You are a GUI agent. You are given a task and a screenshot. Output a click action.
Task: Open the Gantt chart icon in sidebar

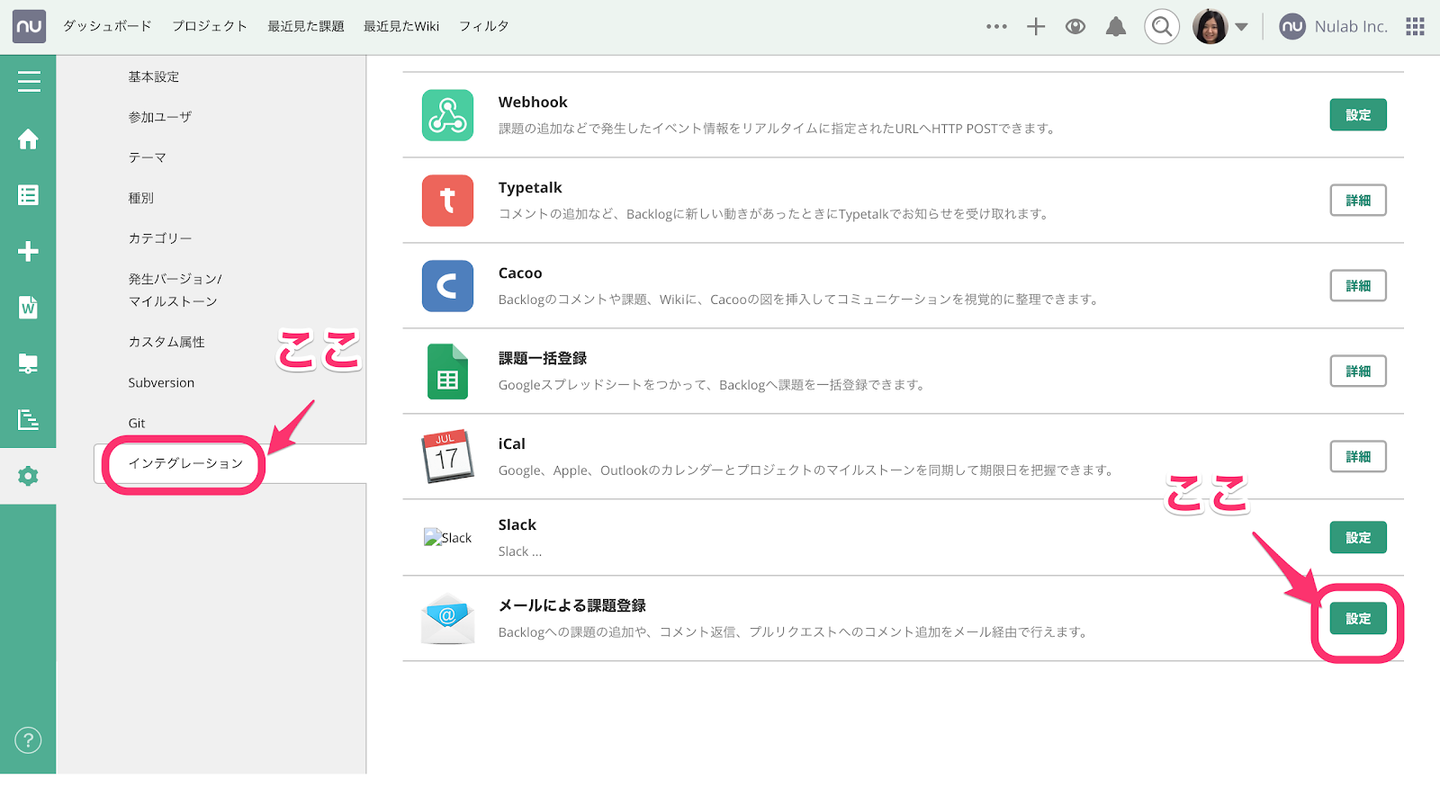pyautogui.click(x=28, y=419)
